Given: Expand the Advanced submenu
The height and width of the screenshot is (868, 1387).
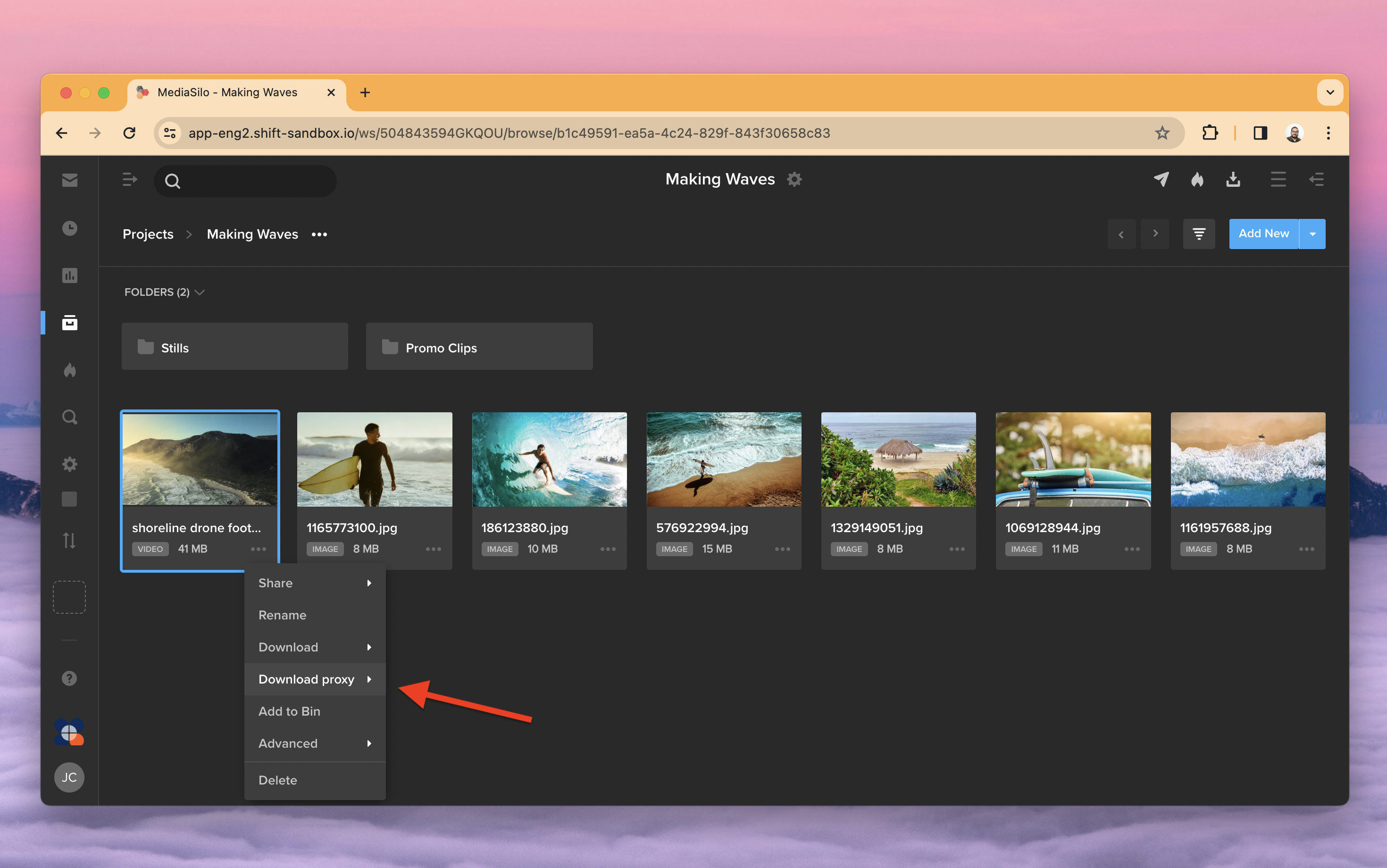Looking at the screenshot, I should pos(315,743).
